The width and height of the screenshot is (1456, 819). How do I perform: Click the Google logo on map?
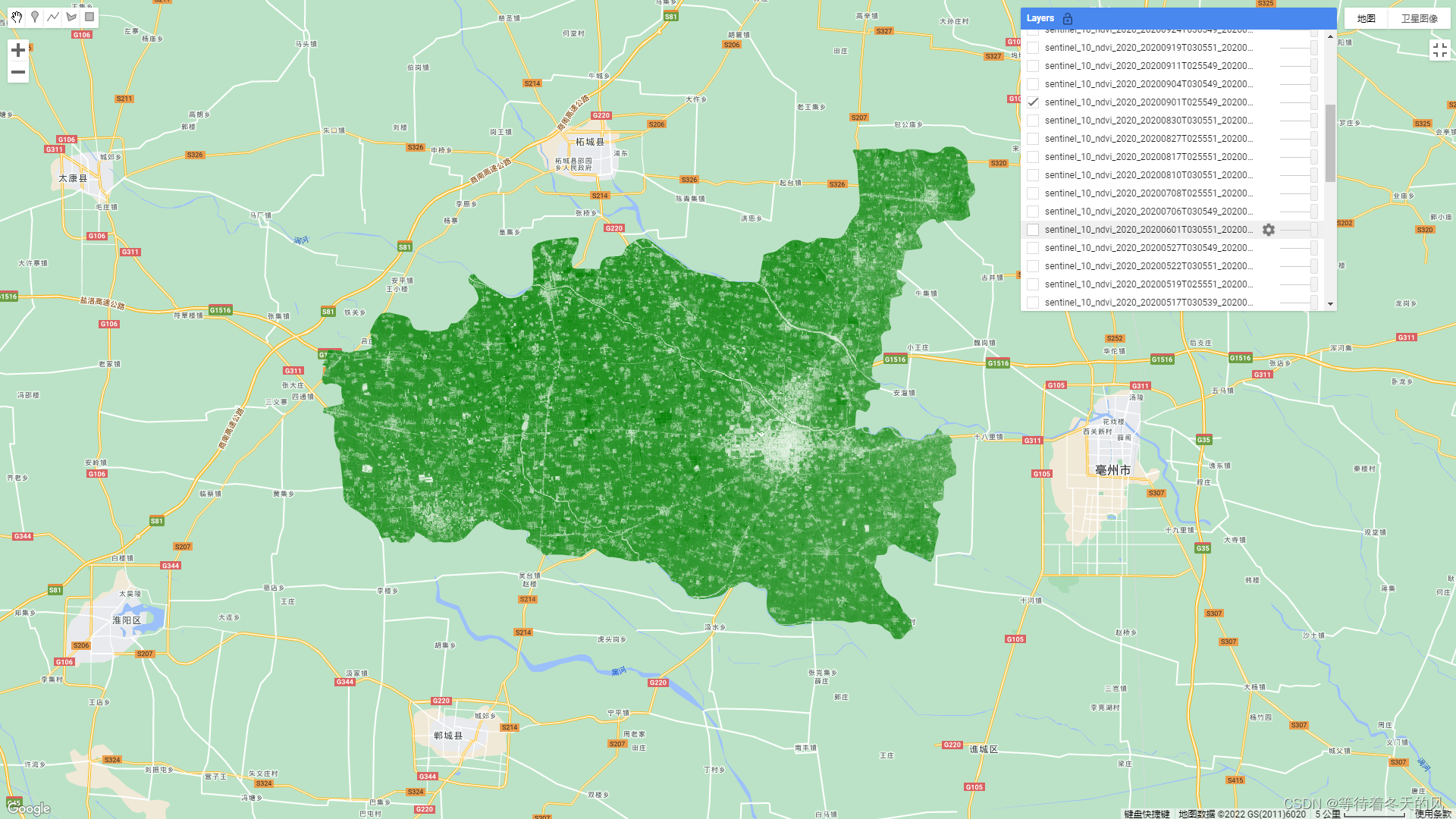pyautogui.click(x=29, y=808)
